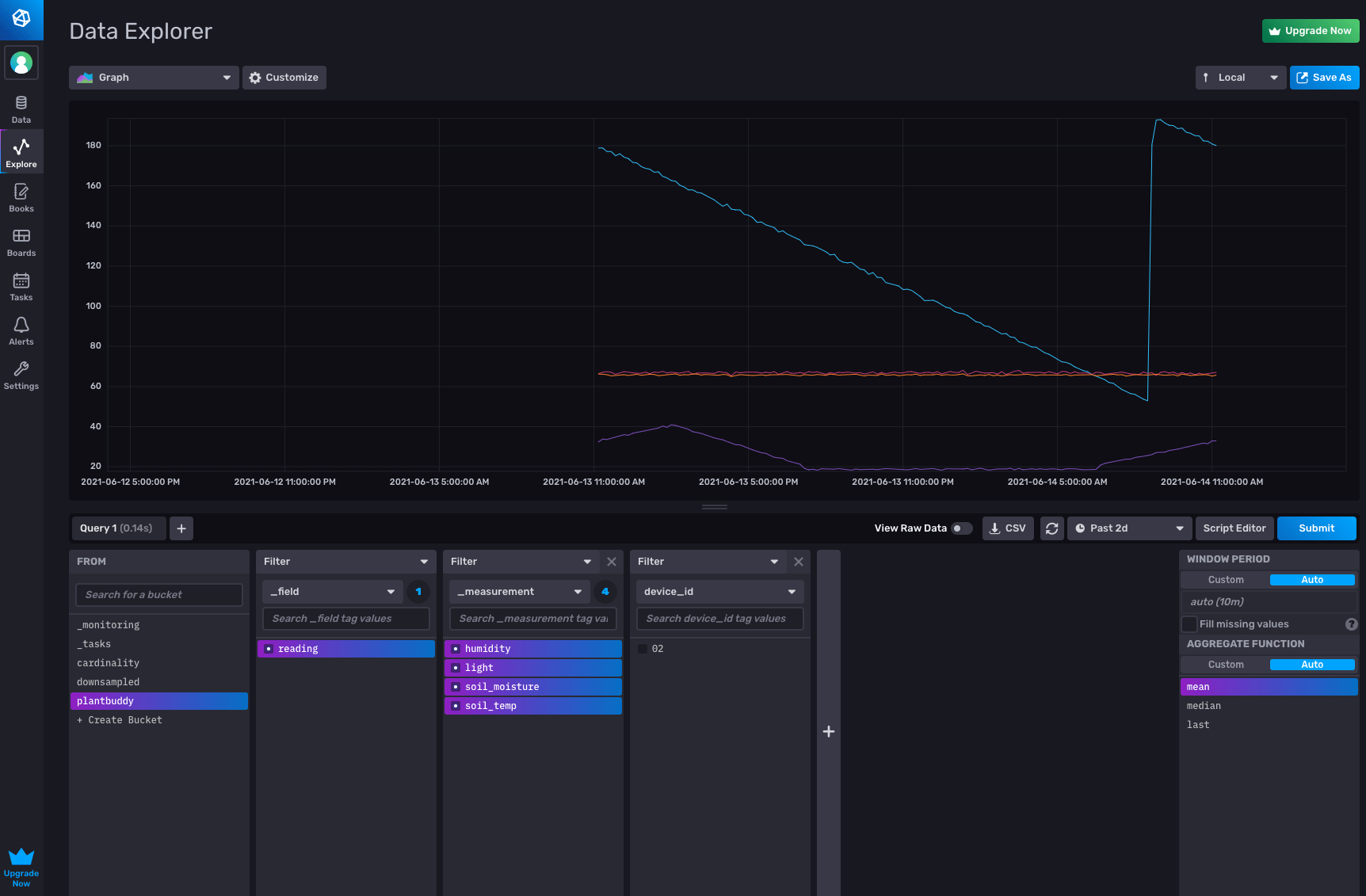Switch to the Query 1 tab
1366x896 pixels.
117,528
